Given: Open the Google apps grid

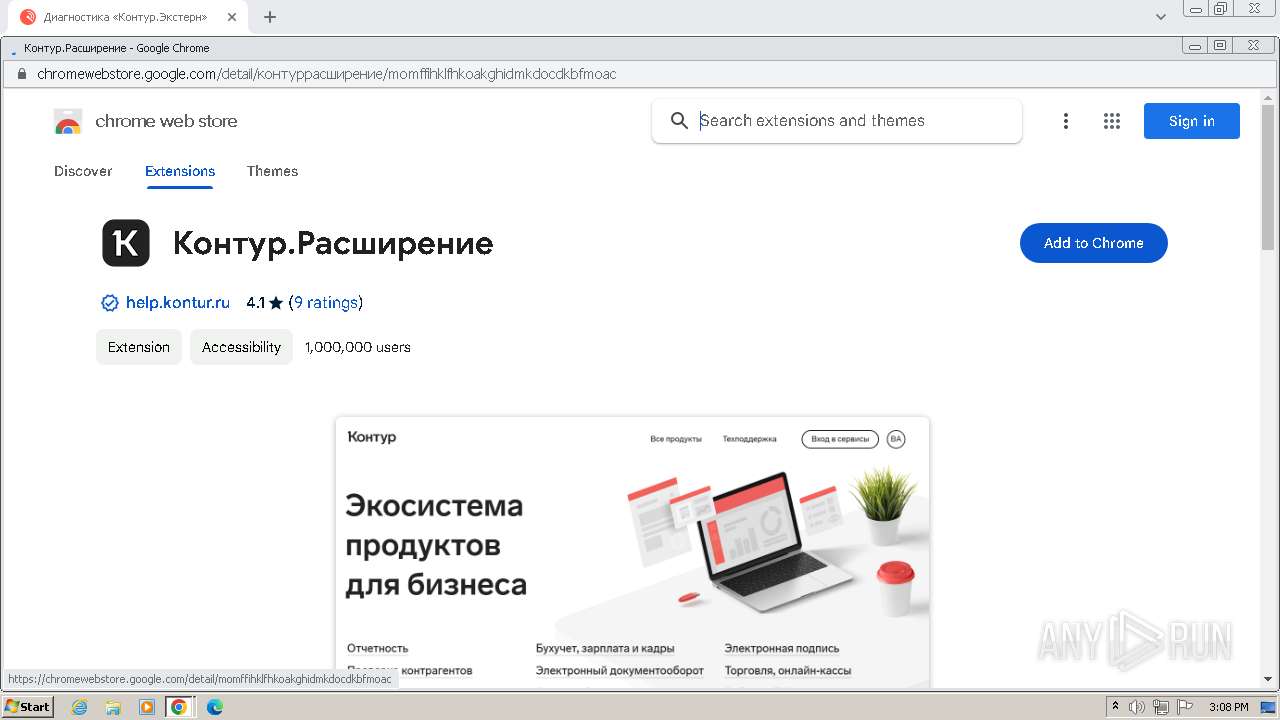Looking at the screenshot, I should [x=1112, y=121].
